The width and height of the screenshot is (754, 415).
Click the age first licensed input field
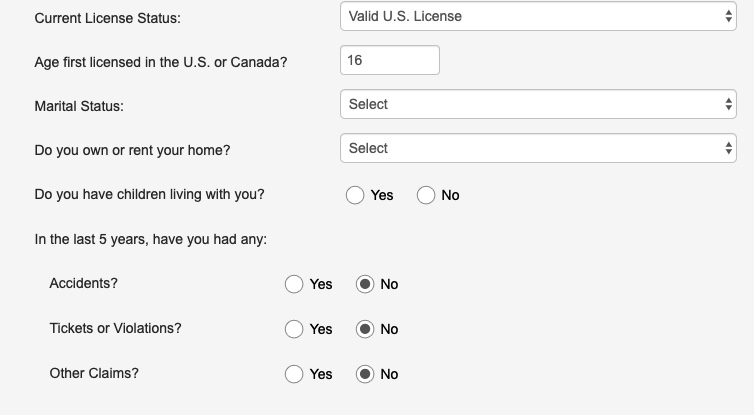(x=389, y=60)
